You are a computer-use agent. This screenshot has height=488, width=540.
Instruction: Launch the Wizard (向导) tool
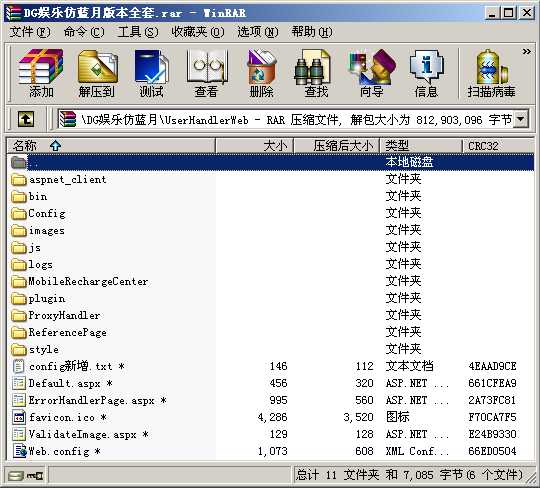[372, 73]
